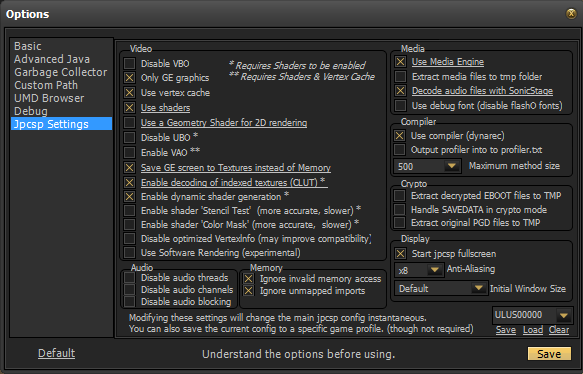Toggle Use compiler (dynarec) checkbox
Image resolution: width=583 pixels, height=374 pixels.
point(400,136)
